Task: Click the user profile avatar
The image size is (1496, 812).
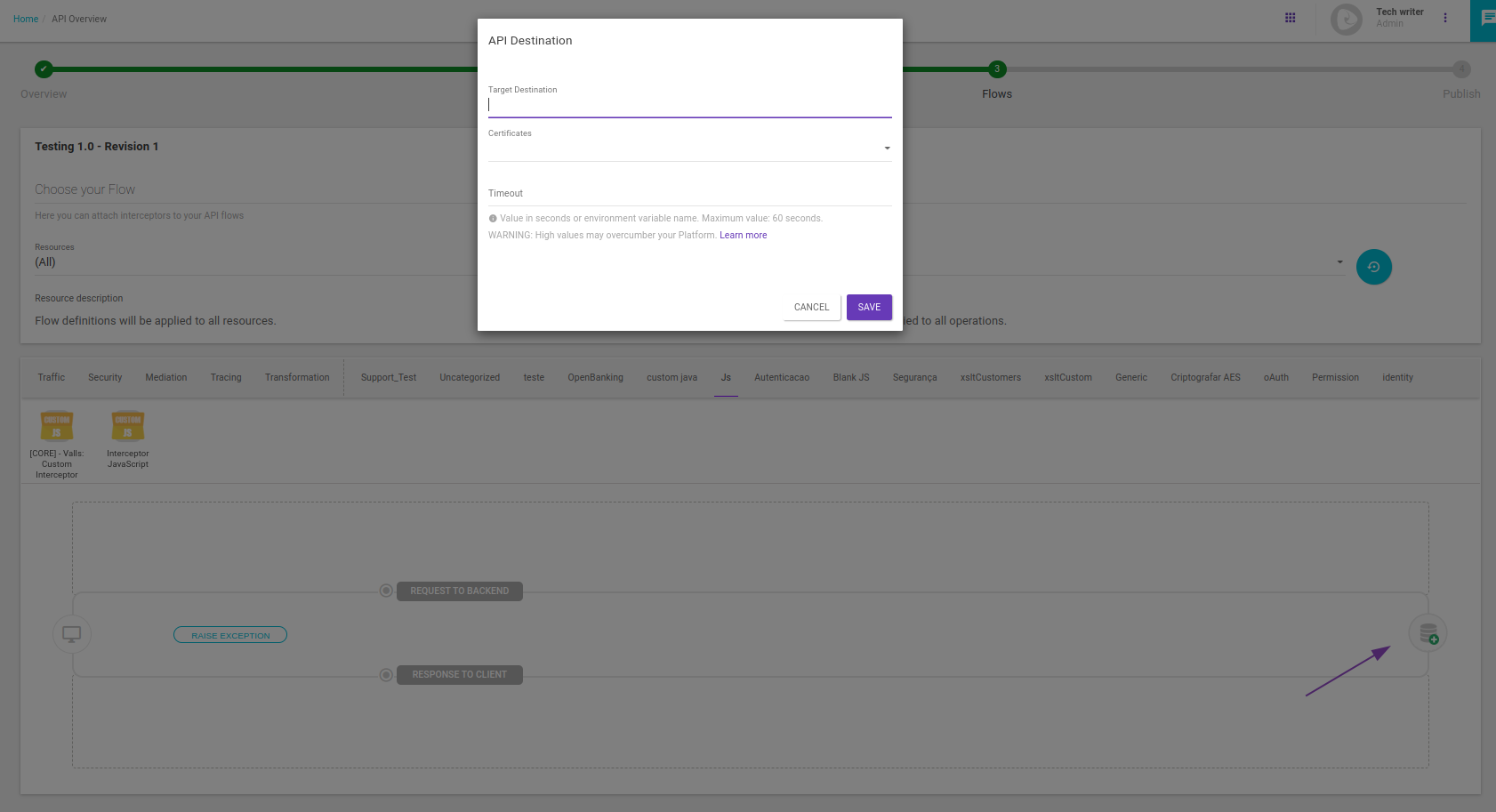Action: (x=1346, y=19)
